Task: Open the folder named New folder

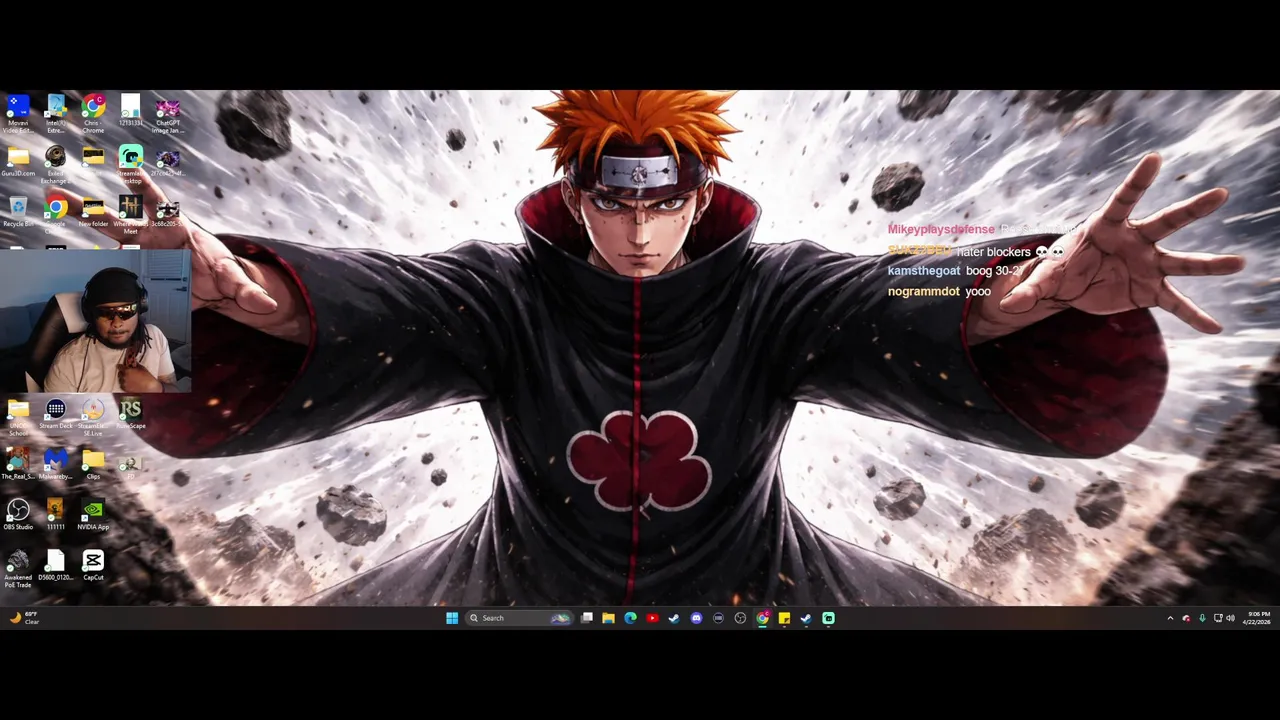Action: pos(93,211)
